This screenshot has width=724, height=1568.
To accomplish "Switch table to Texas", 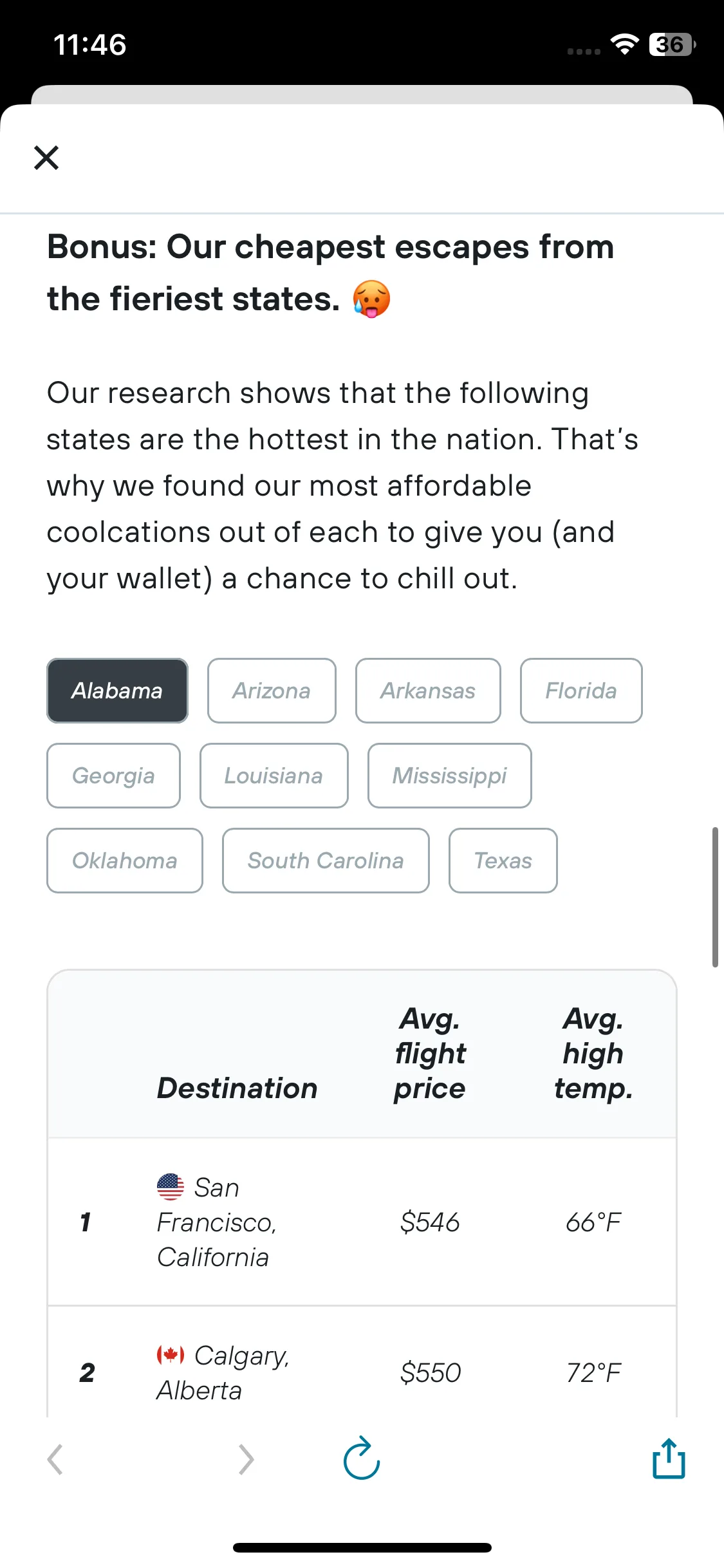I will 503,861.
